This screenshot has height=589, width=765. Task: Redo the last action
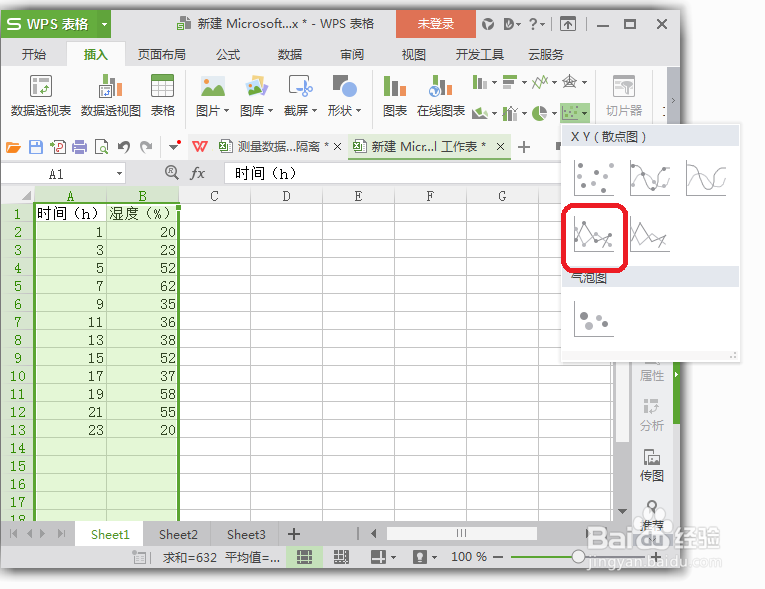[146, 147]
